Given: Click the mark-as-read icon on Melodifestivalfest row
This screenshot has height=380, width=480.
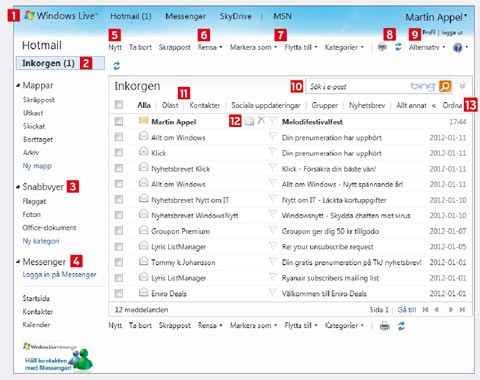Looking at the screenshot, I should click(x=249, y=121).
